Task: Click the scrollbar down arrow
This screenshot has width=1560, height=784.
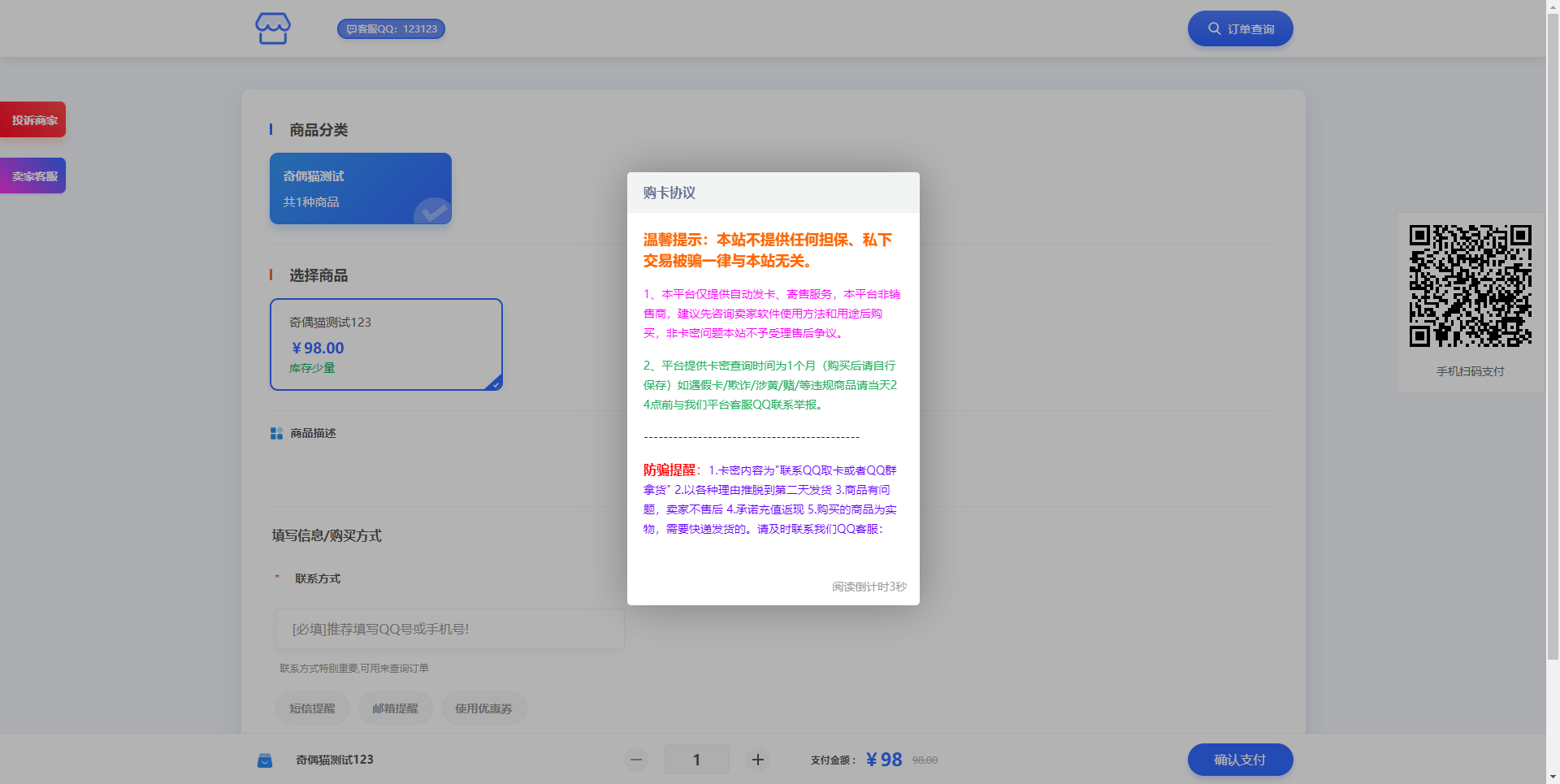Action: 1553,778
